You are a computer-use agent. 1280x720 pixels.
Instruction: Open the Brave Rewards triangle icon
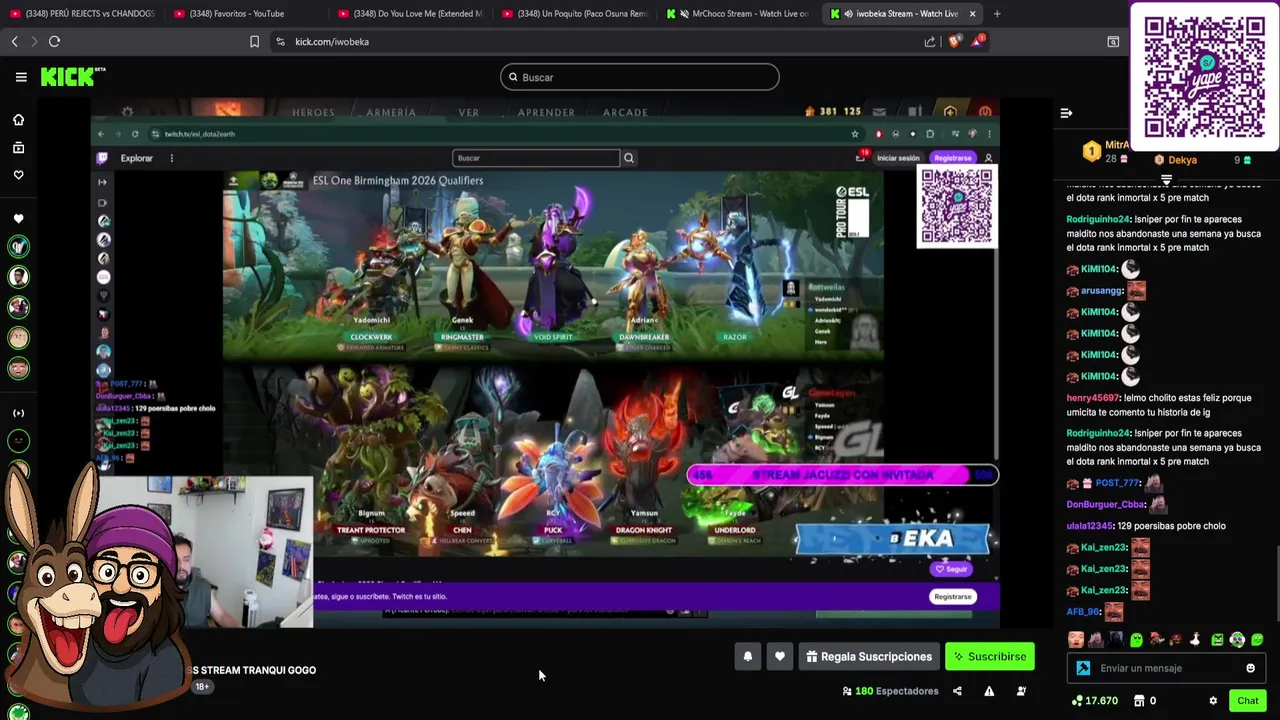[x=977, y=41]
